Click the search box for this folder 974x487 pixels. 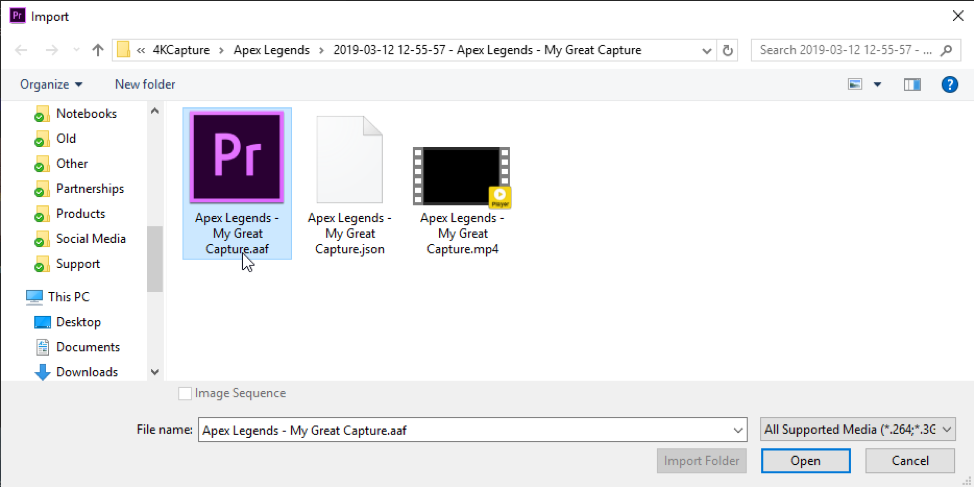point(845,50)
